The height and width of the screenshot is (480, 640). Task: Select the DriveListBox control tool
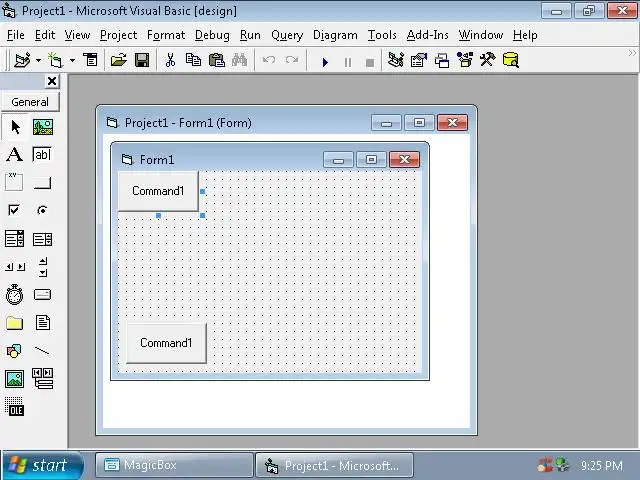point(42,294)
